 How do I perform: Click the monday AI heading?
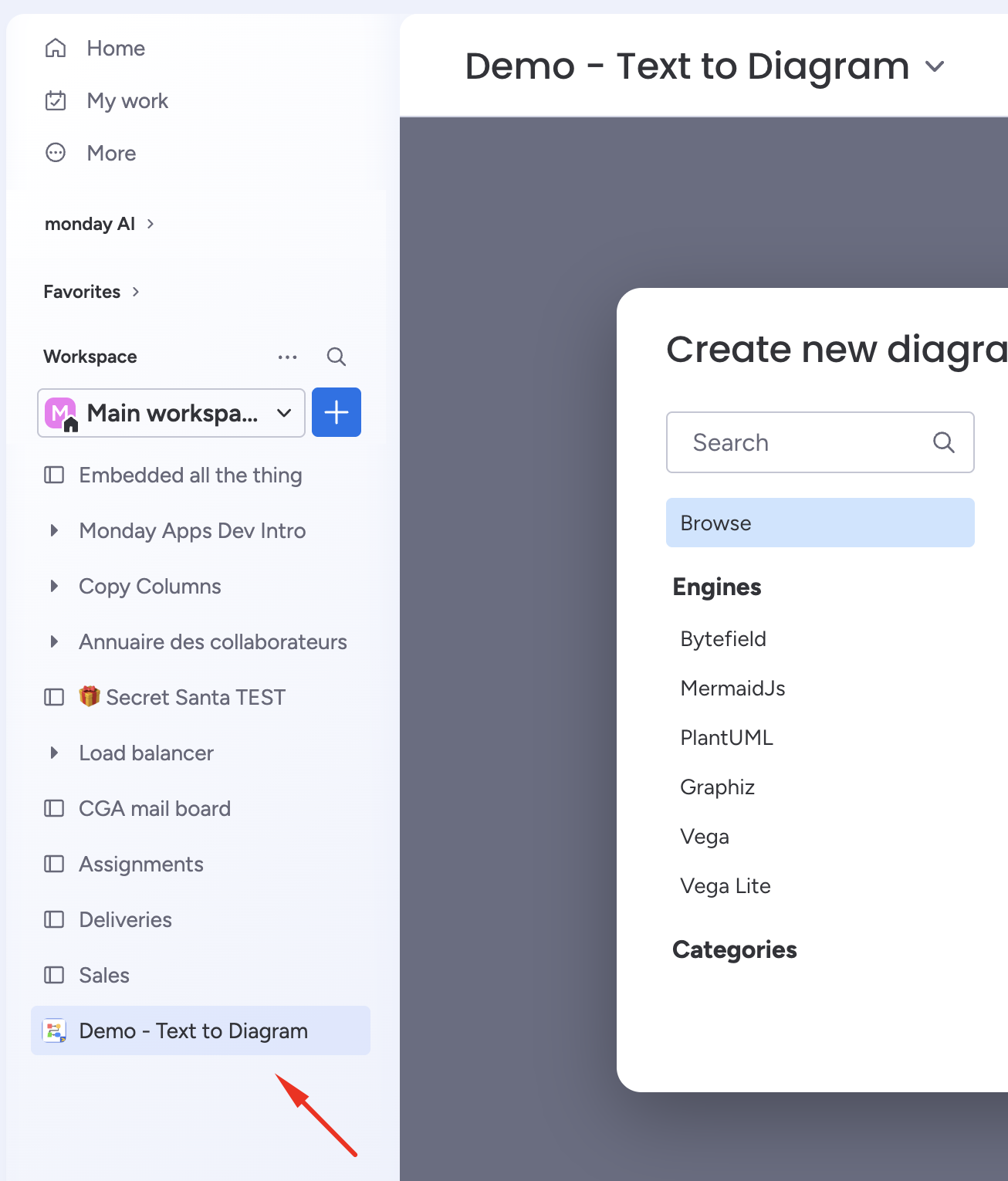click(90, 224)
